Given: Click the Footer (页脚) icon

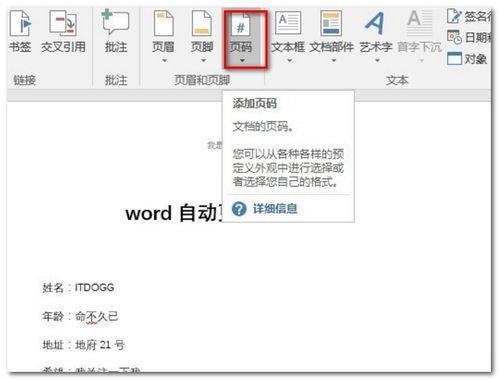Looking at the screenshot, I should pyautogui.click(x=202, y=23).
